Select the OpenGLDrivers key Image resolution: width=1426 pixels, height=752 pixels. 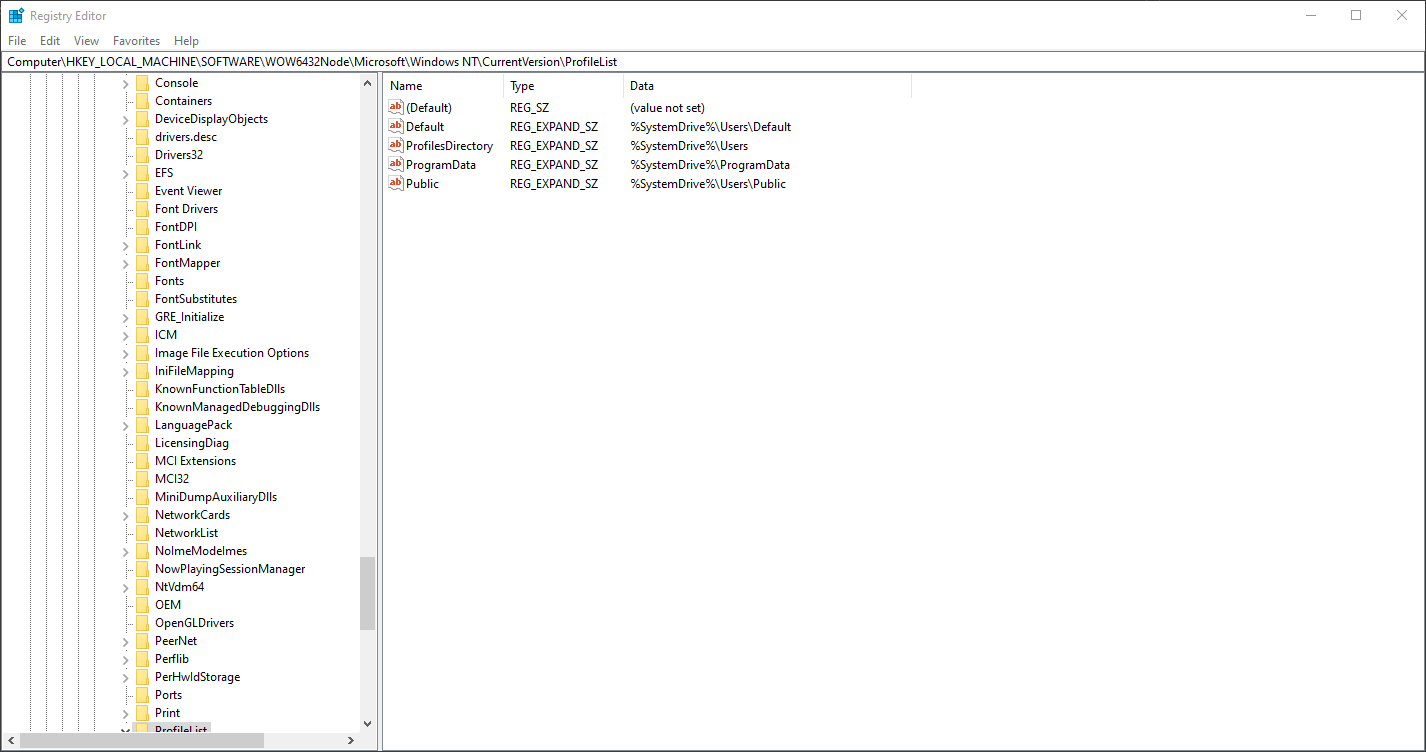(x=194, y=623)
